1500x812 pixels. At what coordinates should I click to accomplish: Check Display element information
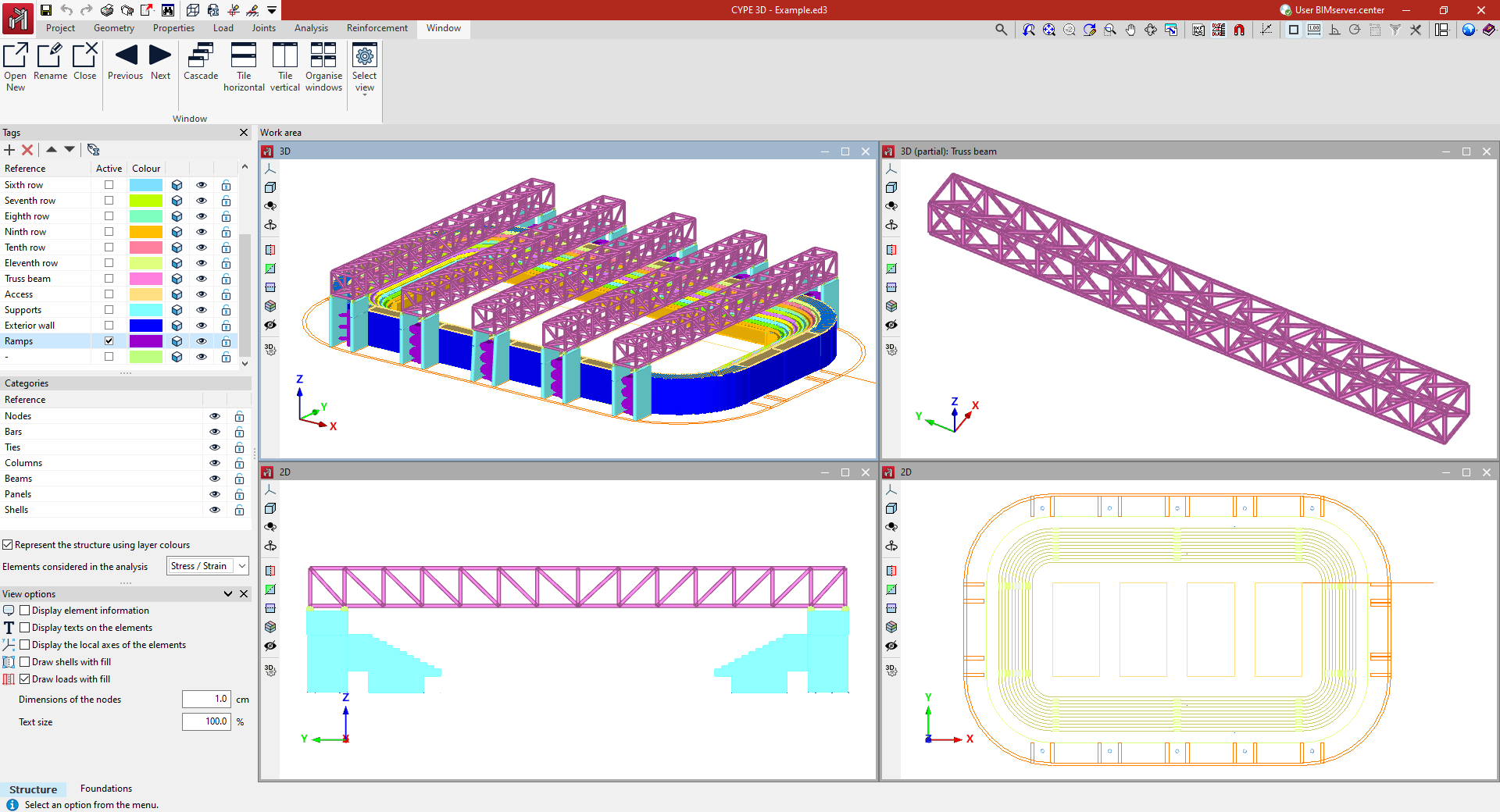pyautogui.click(x=25, y=611)
